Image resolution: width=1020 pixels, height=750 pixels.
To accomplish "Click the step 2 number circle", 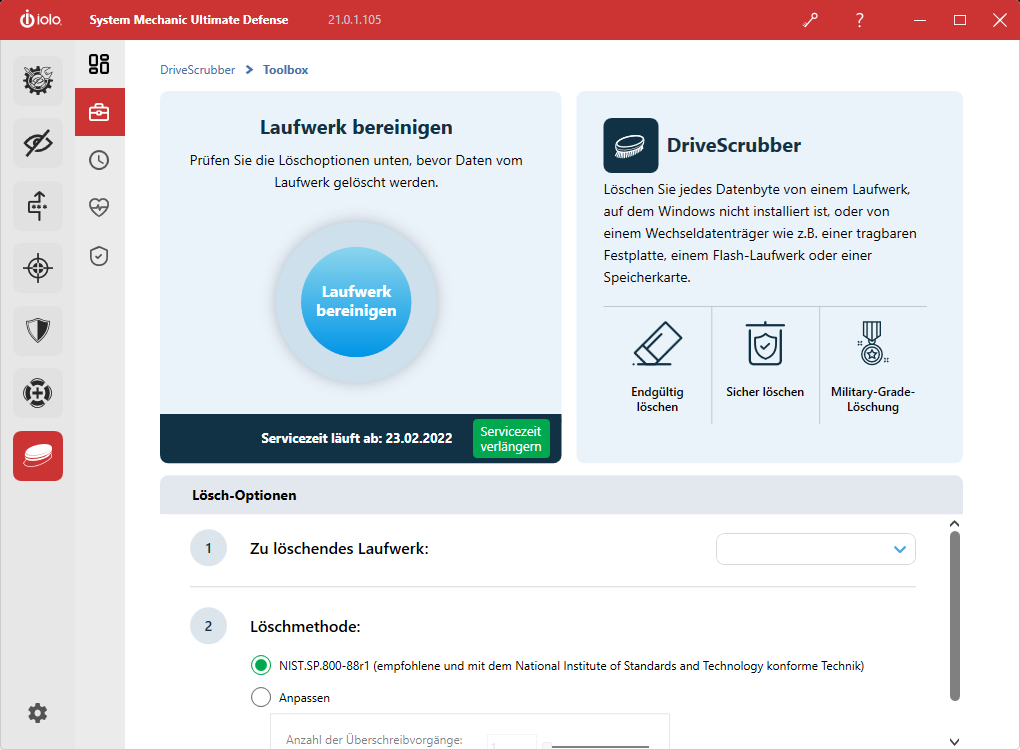I will coord(208,626).
